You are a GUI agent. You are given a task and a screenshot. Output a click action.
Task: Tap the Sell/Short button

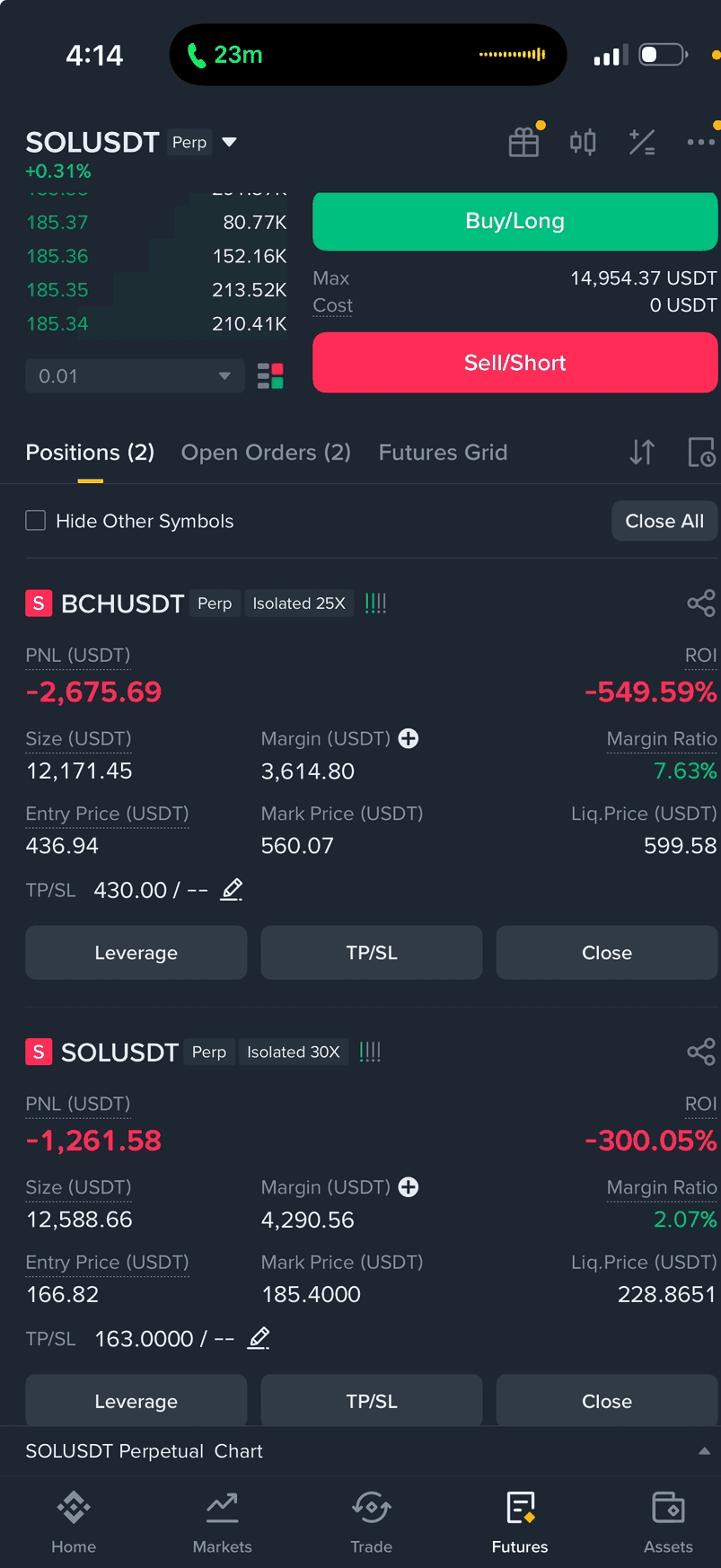(515, 363)
